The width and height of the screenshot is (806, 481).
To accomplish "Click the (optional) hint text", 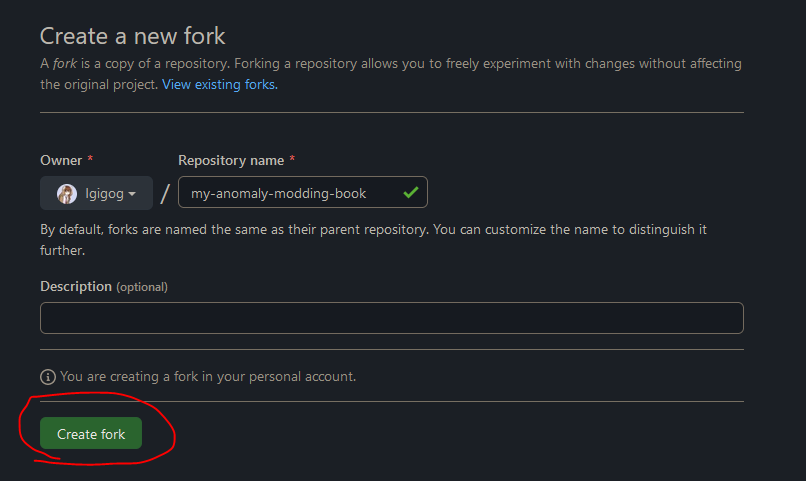I will [x=142, y=287].
